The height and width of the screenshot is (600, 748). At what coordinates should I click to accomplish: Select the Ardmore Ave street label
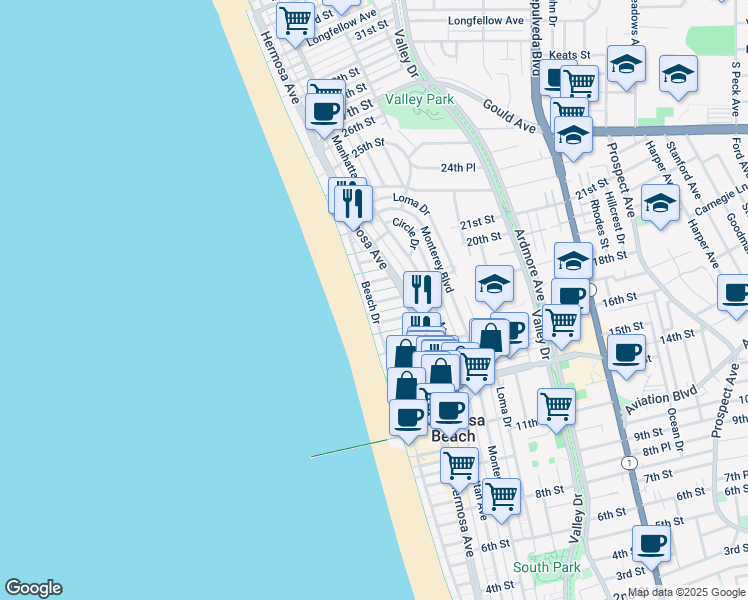click(x=529, y=265)
